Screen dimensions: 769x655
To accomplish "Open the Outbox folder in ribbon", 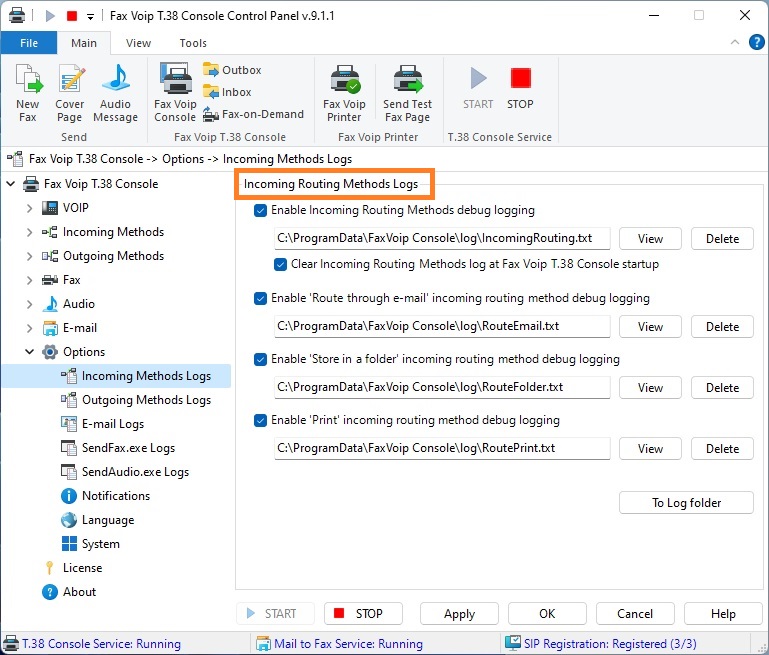I will click(232, 70).
